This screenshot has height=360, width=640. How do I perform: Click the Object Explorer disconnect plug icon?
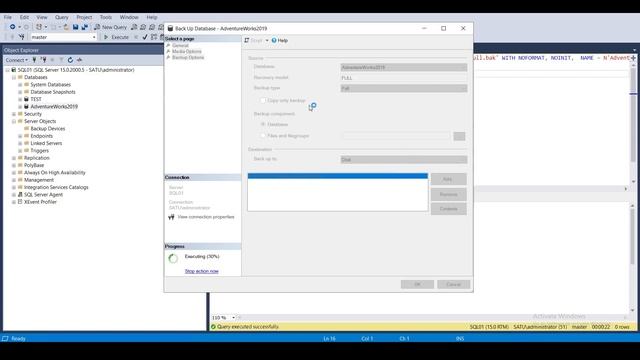[43, 60]
